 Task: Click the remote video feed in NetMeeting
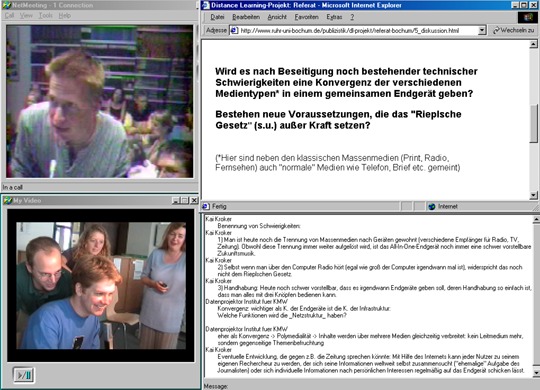point(100,101)
